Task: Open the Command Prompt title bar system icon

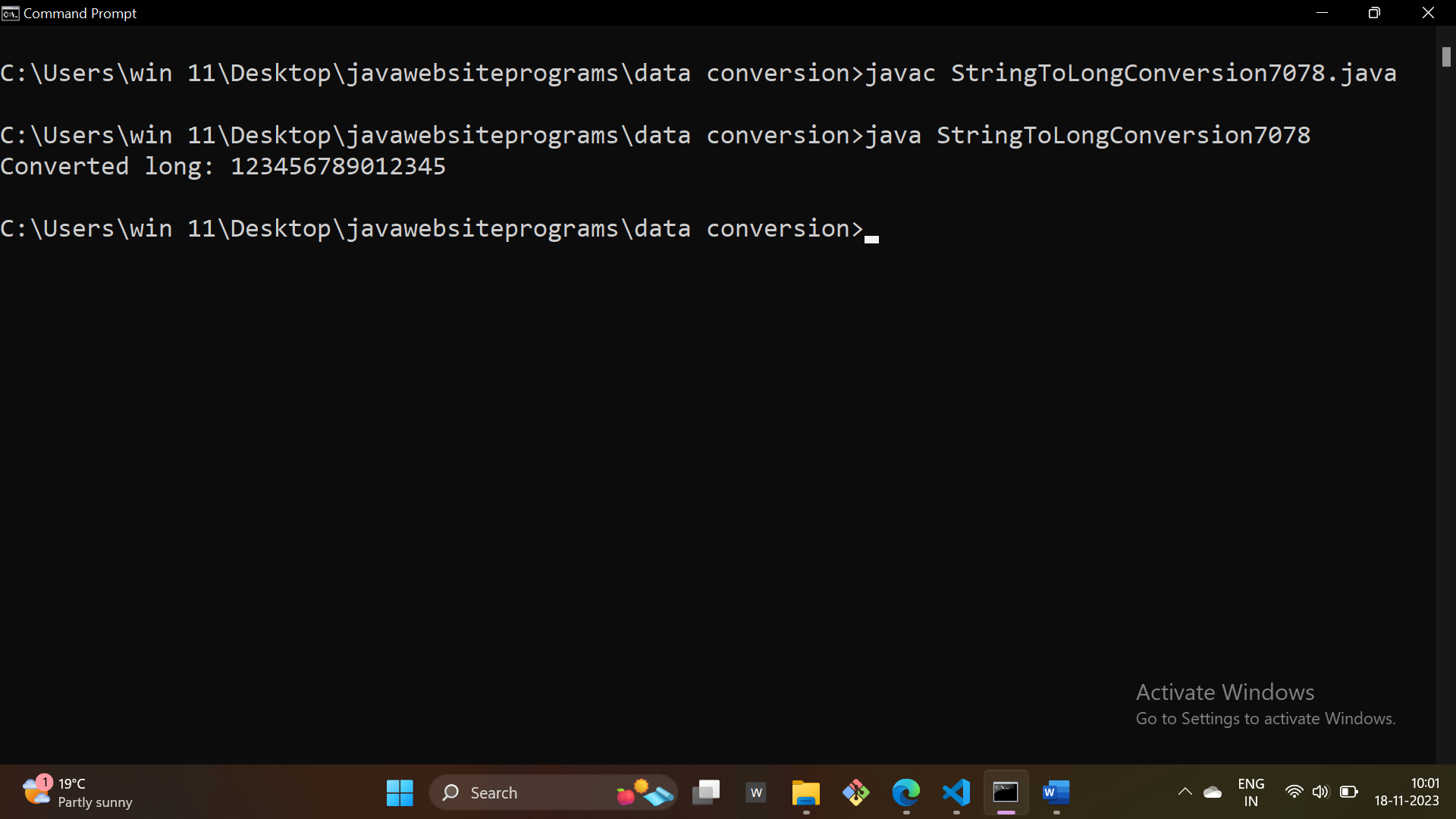Action: 10,14
